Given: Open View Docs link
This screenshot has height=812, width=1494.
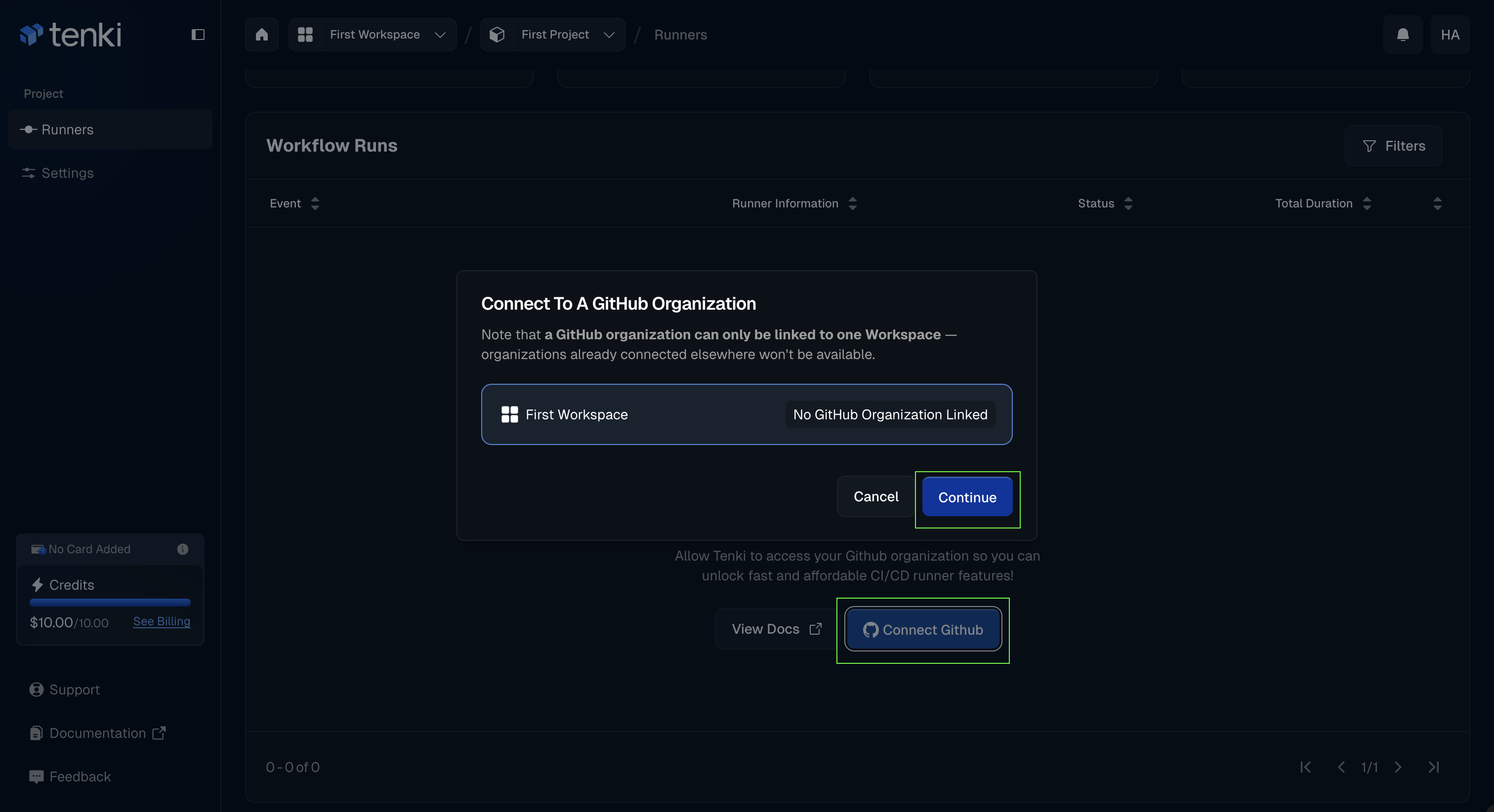Looking at the screenshot, I should (776, 629).
